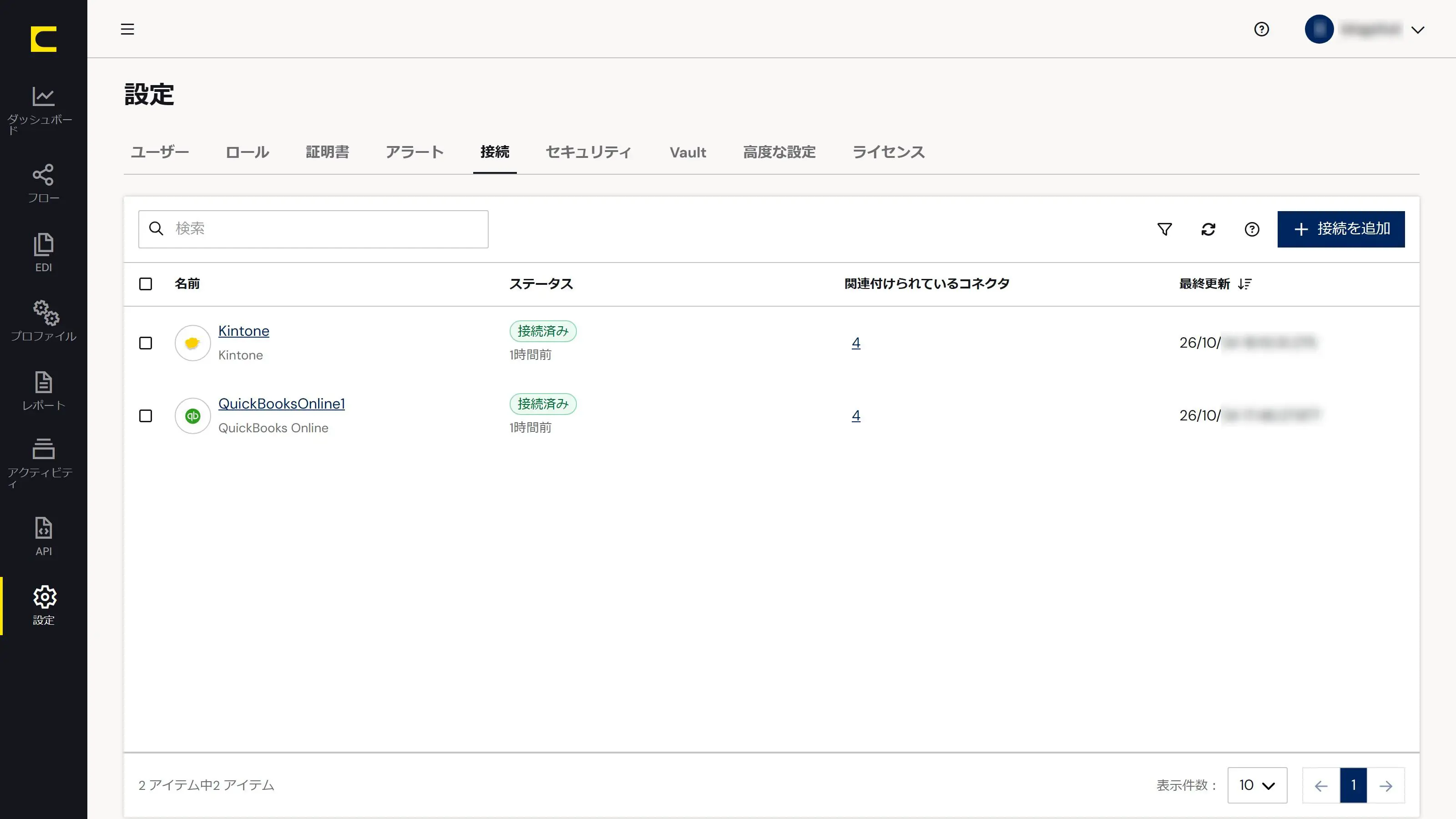This screenshot has width=1456, height=819.
Task: Check the QuickBooksOnline1 row checkbox
Action: click(145, 415)
